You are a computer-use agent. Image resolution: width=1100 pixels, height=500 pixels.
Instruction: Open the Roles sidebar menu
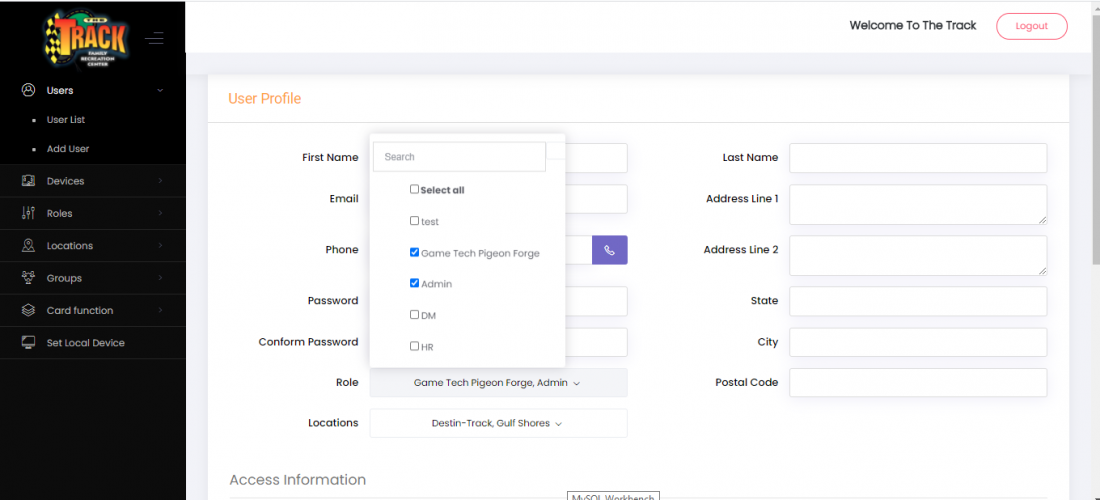pyautogui.click(x=93, y=213)
